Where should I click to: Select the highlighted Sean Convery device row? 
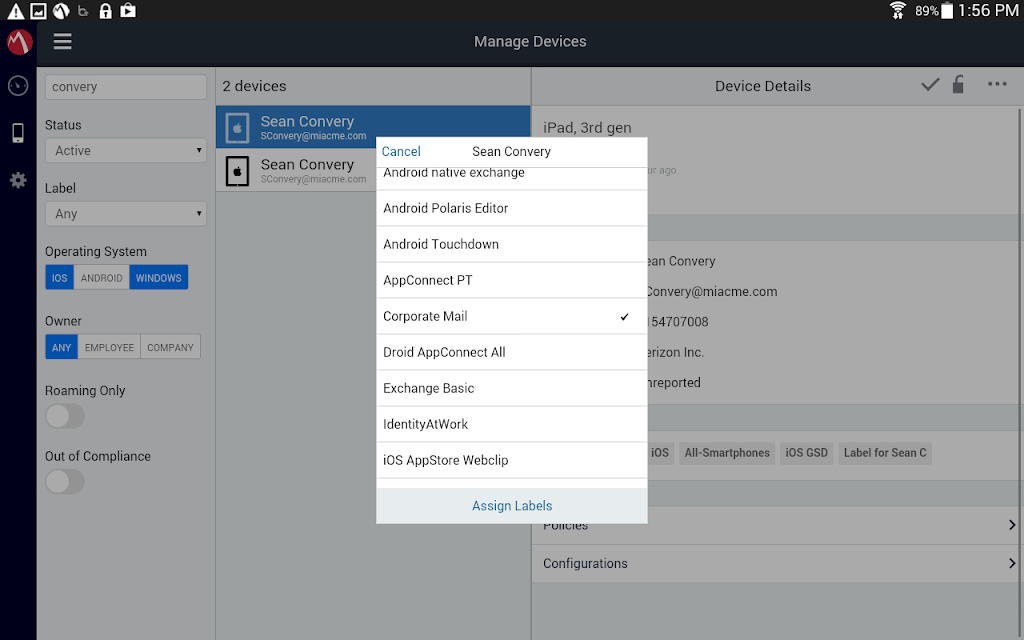(x=373, y=127)
